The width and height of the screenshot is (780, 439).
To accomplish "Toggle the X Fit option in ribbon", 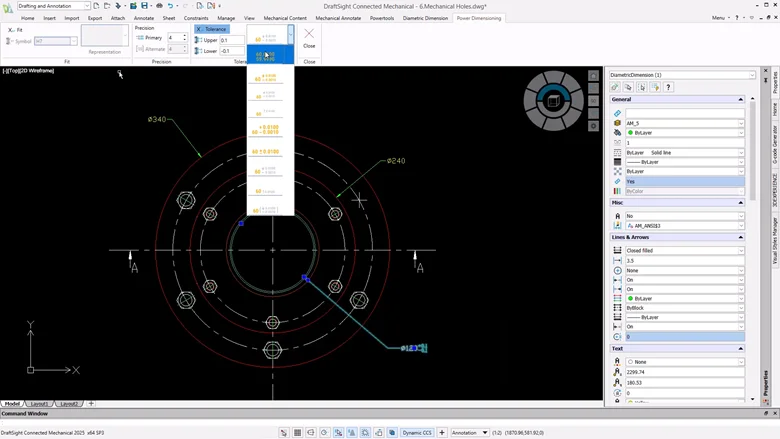I will click(x=15, y=30).
